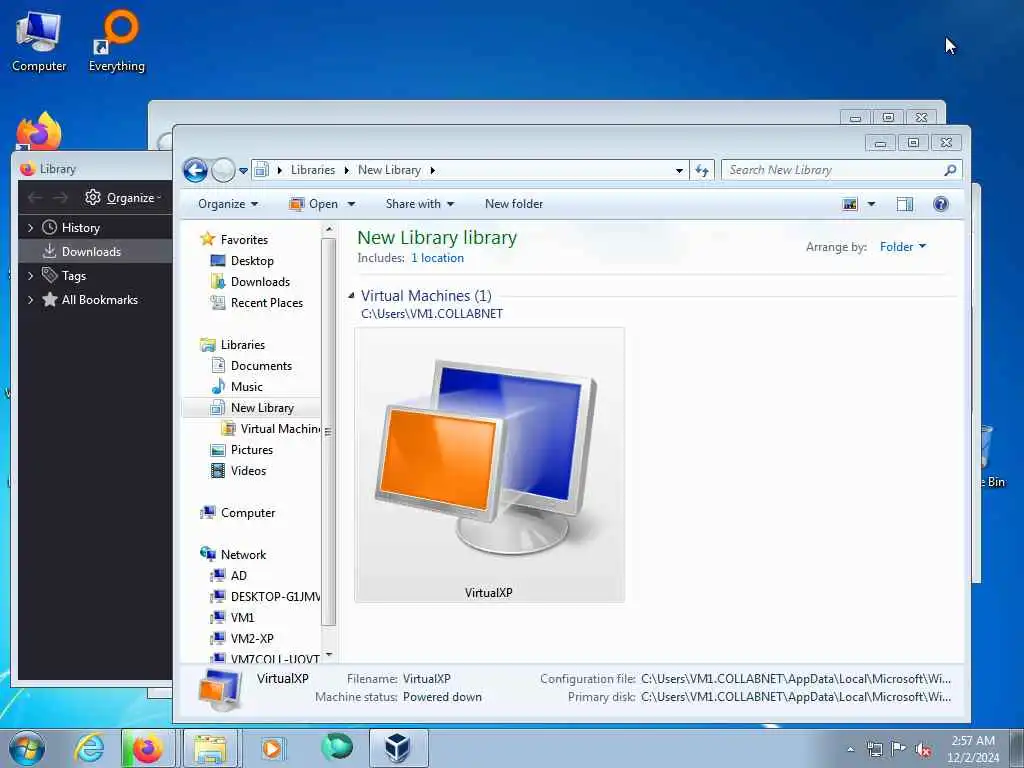
Task: Click the change view icon
Action: pyautogui.click(x=850, y=204)
